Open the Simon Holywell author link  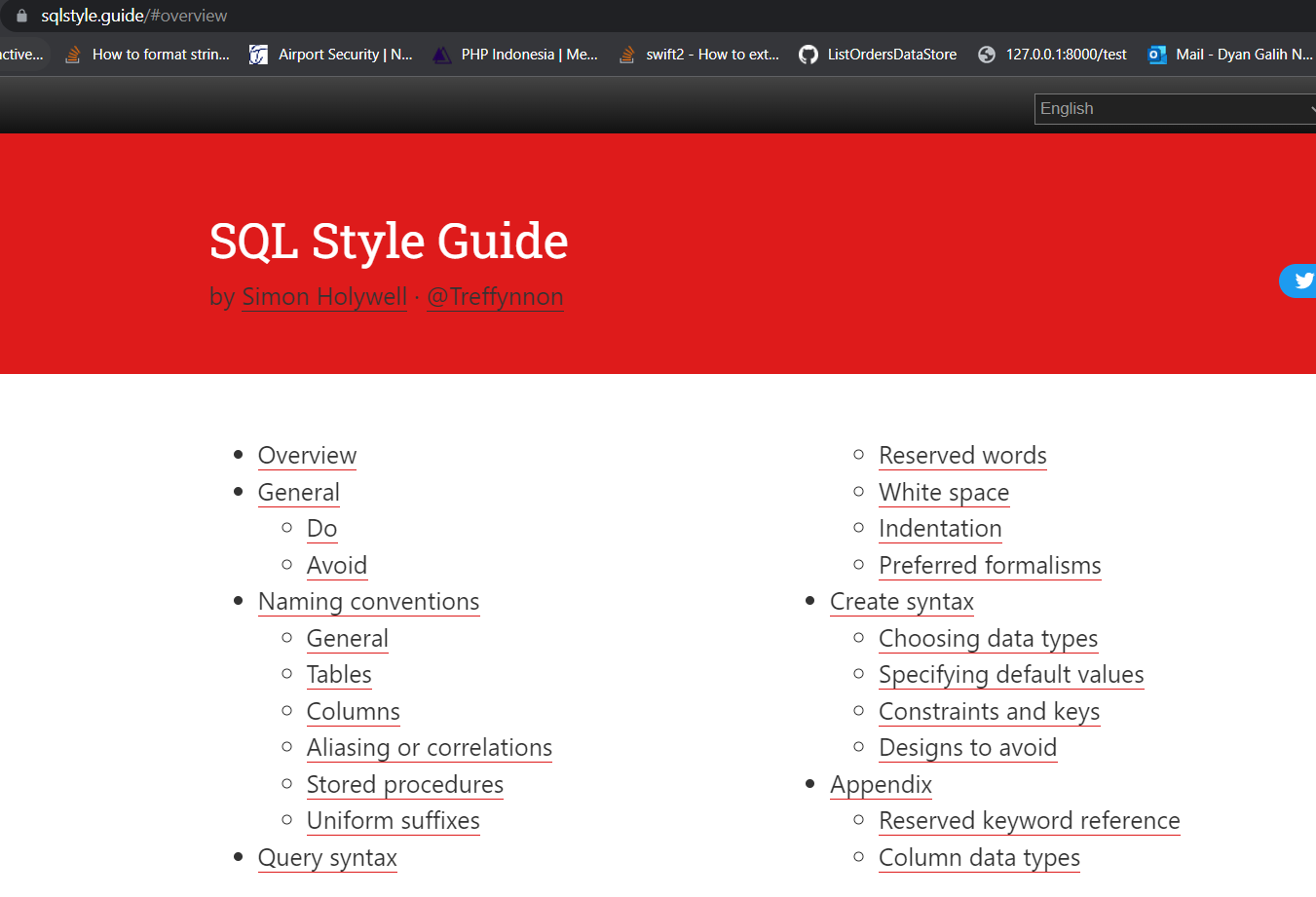click(x=324, y=297)
